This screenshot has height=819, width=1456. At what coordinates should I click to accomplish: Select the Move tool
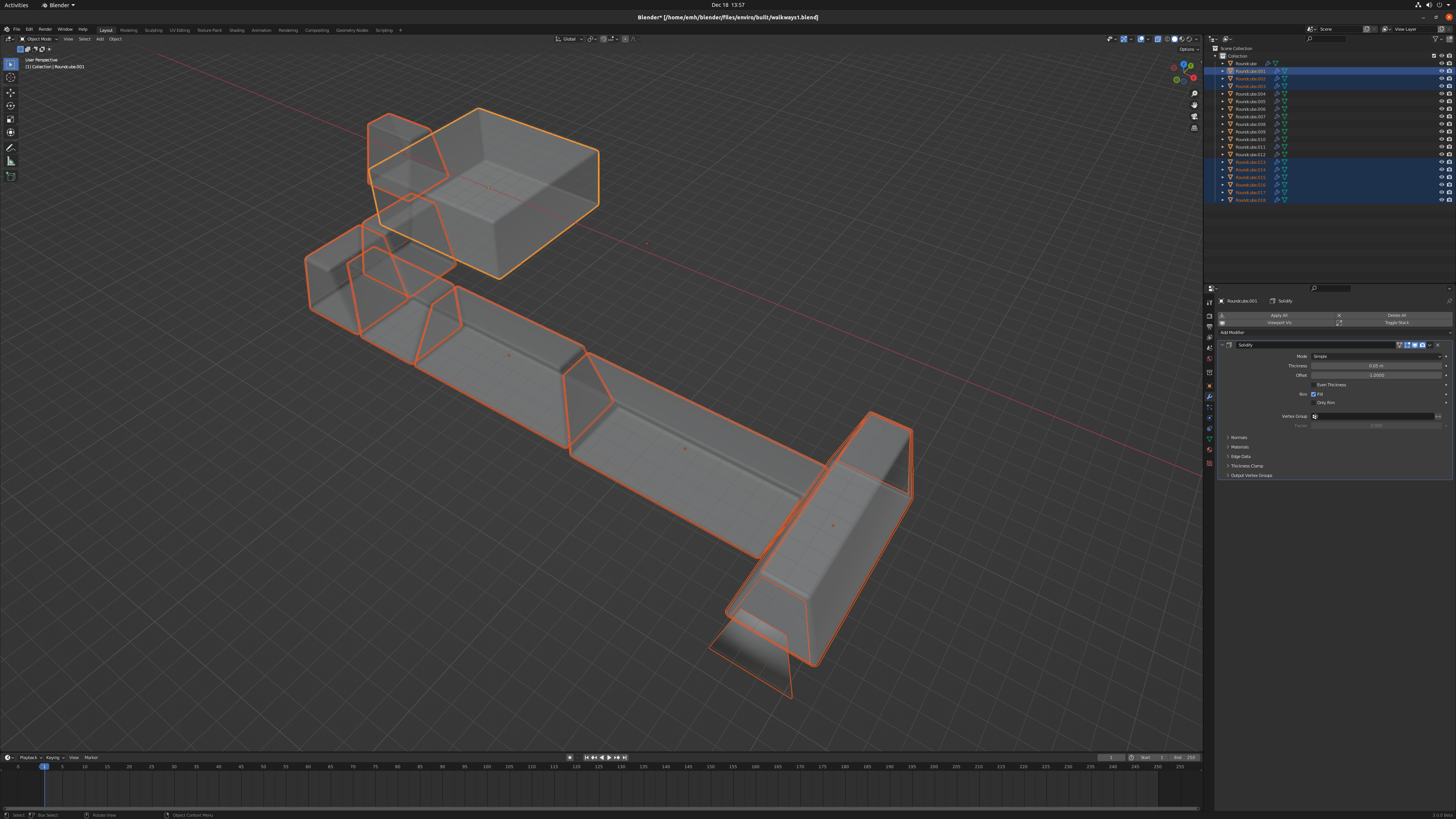click(x=11, y=93)
